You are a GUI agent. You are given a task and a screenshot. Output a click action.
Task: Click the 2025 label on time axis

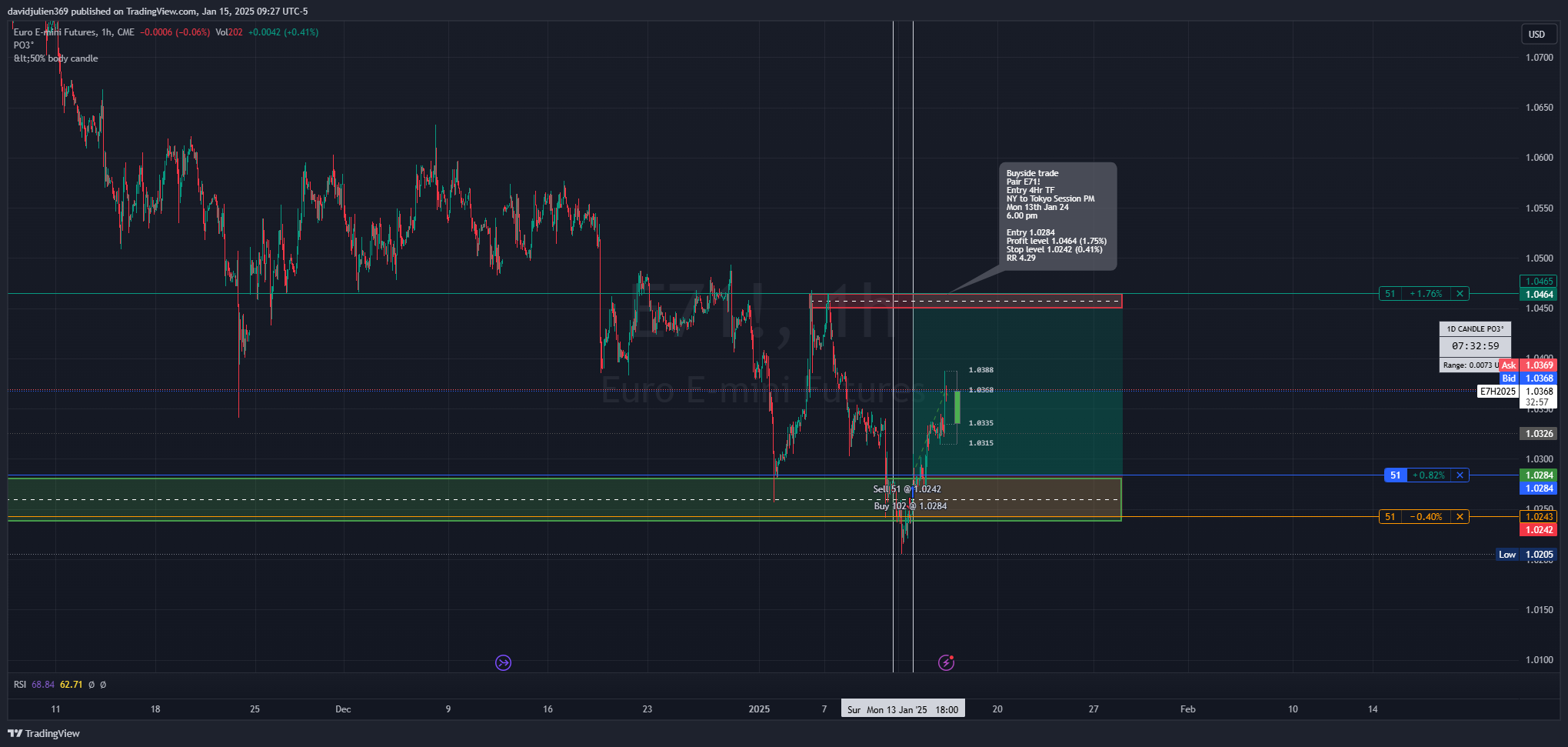pos(759,709)
